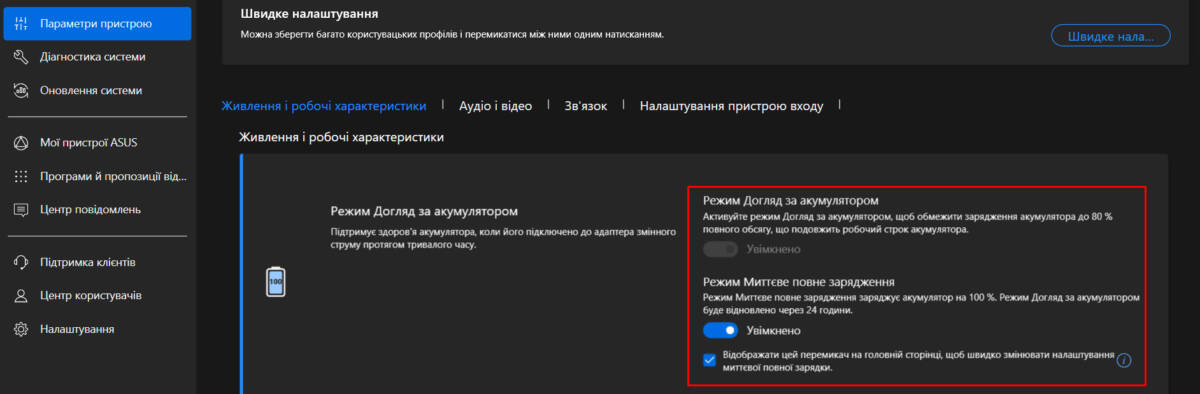
Task: Open Параметри пристрою in sidebar
Action: pyautogui.click(x=96, y=23)
